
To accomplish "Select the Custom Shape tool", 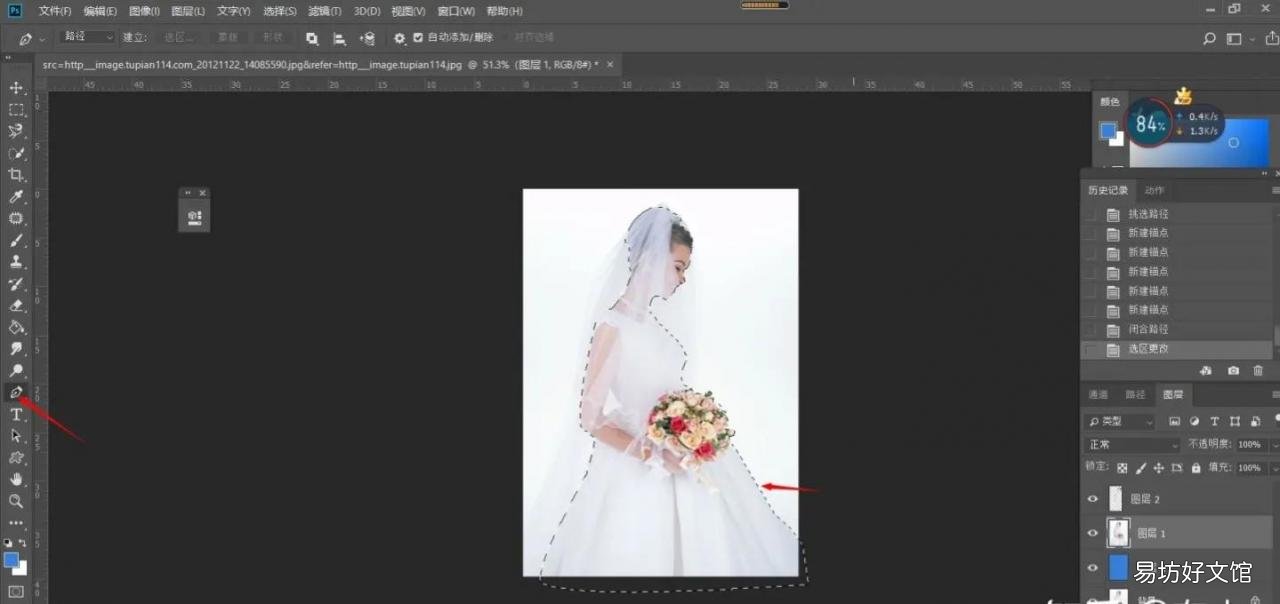I will 16,458.
